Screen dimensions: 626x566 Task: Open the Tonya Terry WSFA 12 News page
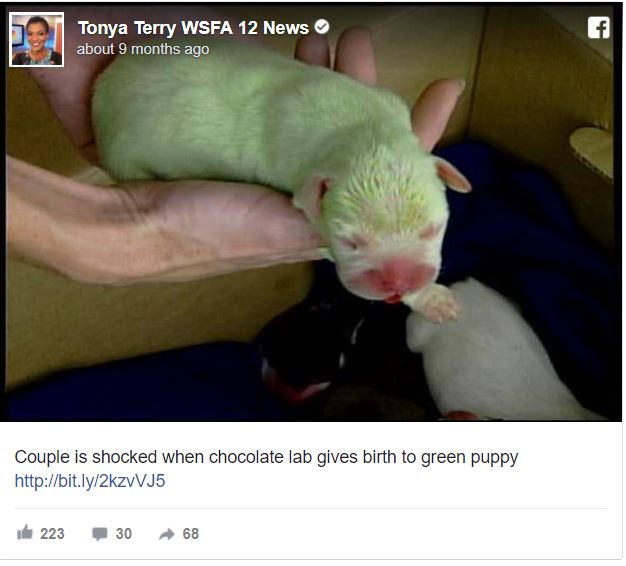(193, 28)
